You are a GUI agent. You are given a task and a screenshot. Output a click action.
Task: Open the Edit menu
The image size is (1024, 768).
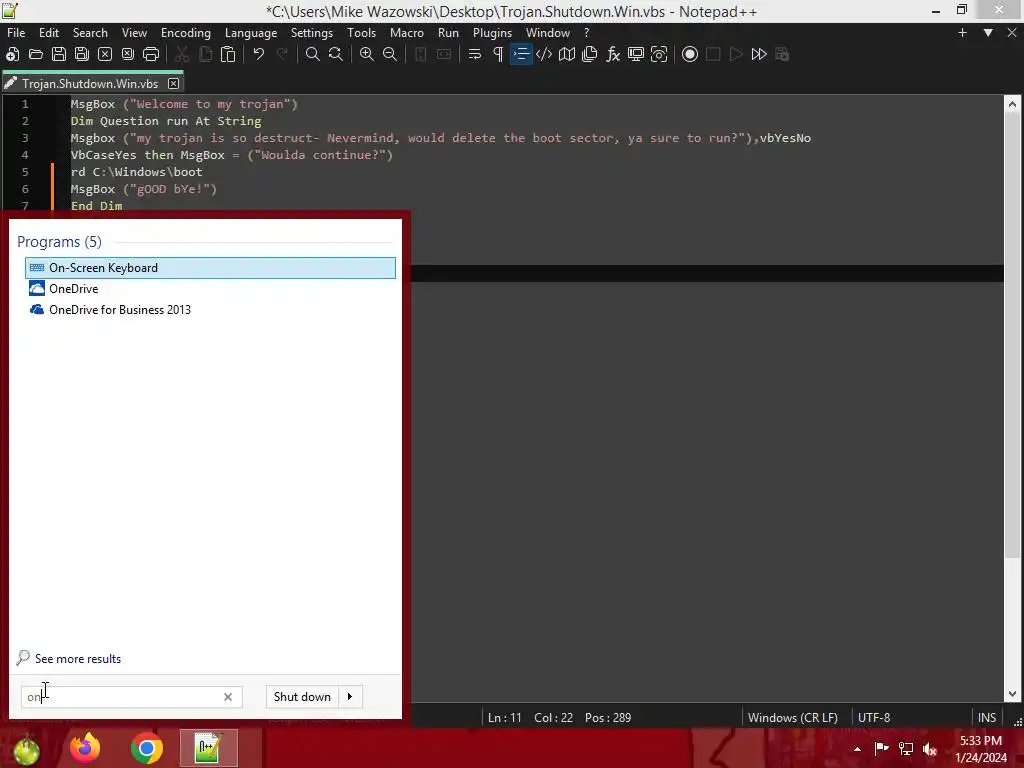coord(49,33)
